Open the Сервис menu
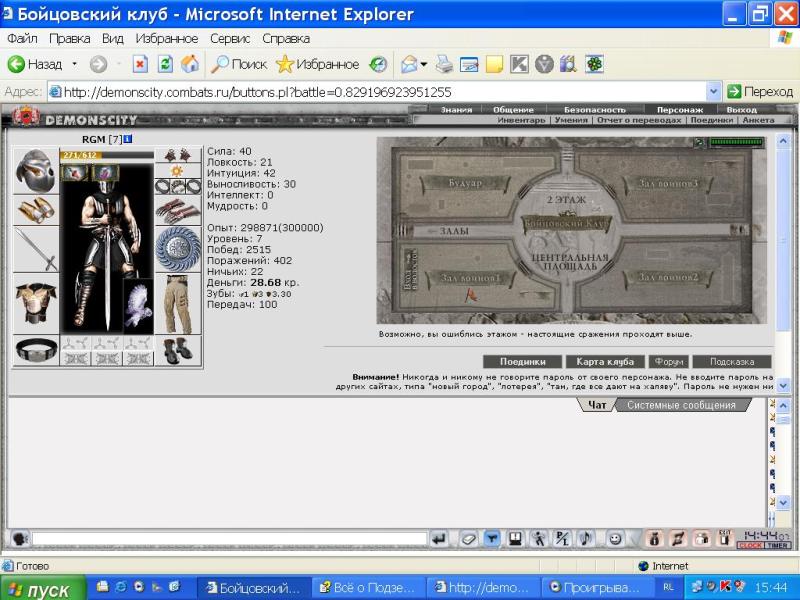Screen dimensions: 800x600 (x=230, y=38)
